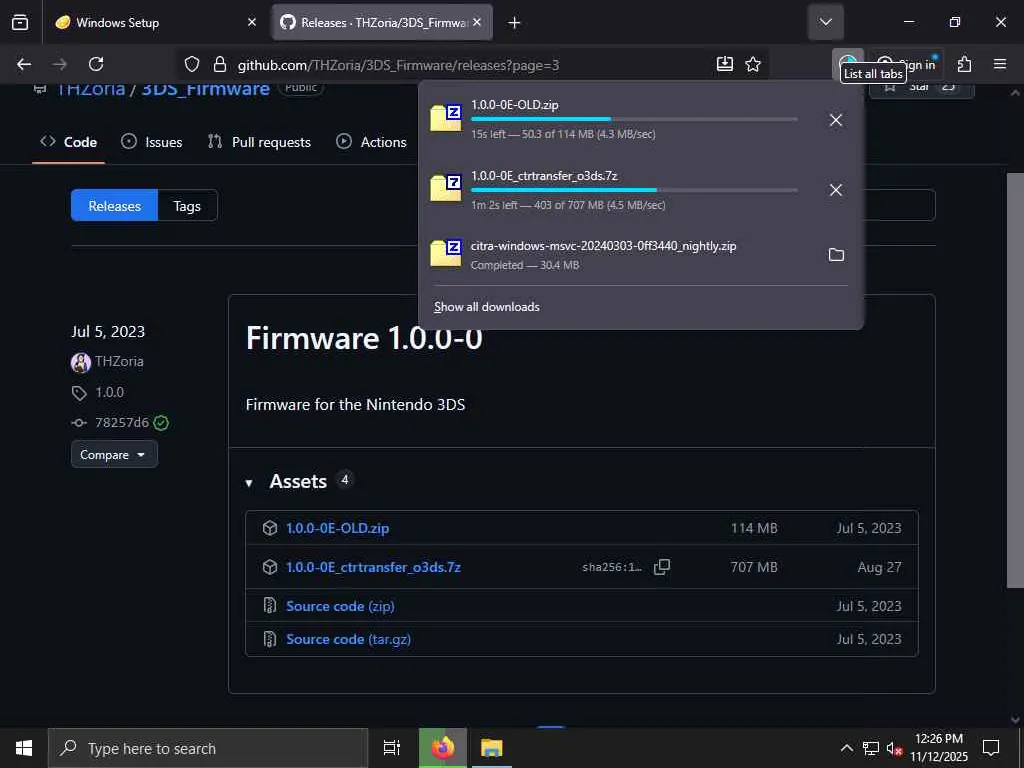This screenshot has width=1024, height=768.
Task: Open commit 78257d6
Action: [x=121, y=423]
